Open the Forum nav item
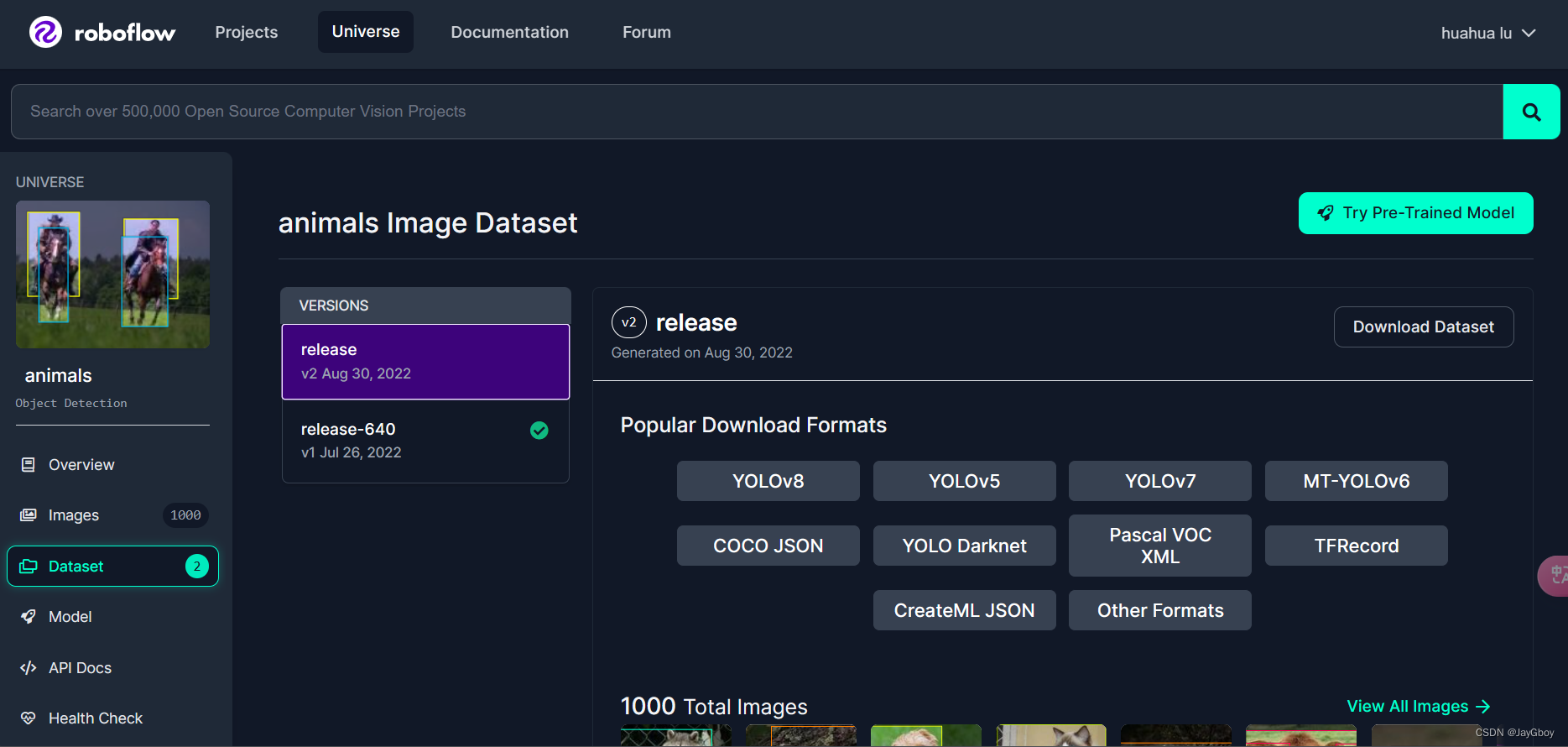Viewport: 1568px width, 747px height. pyautogui.click(x=647, y=32)
